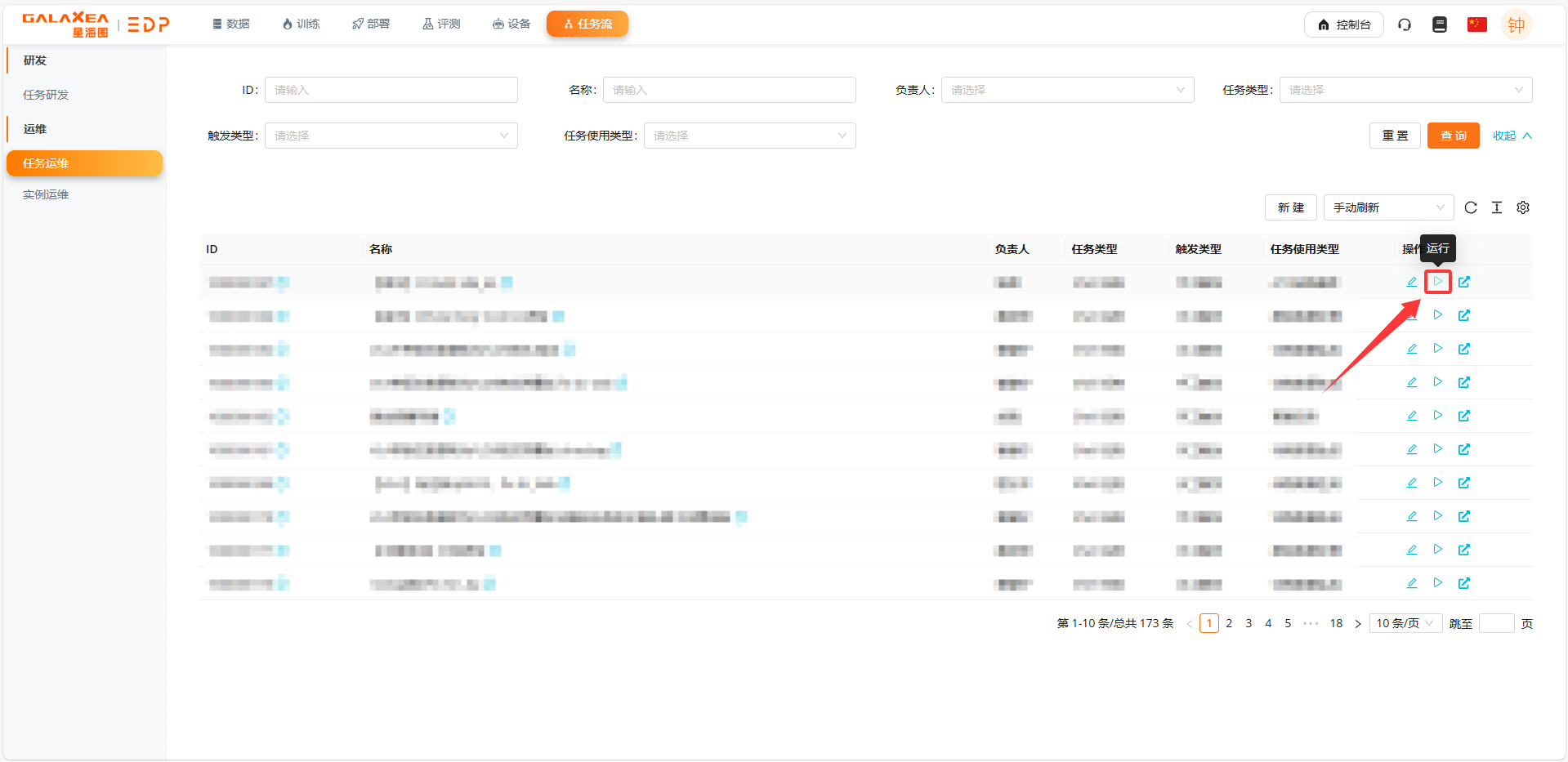Open the 手动刷新 refresh mode dropdown
Screen dimensions: 1568x762
click(1387, 207)
